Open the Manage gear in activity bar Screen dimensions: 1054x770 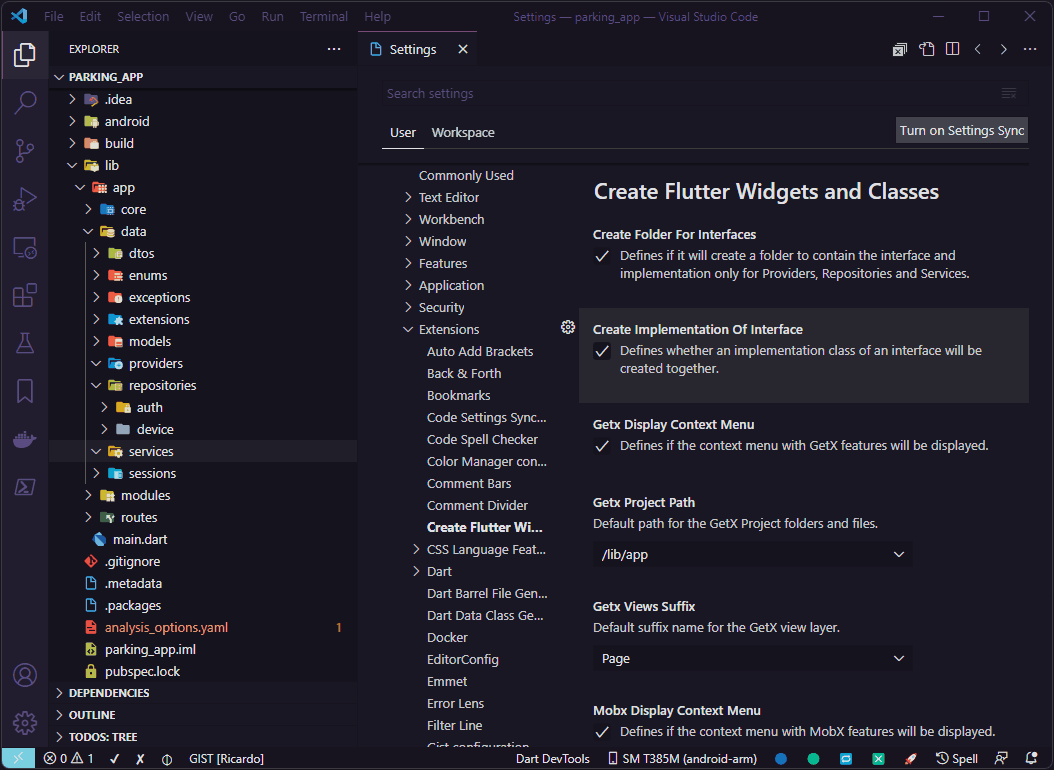[x=25, y=723]
